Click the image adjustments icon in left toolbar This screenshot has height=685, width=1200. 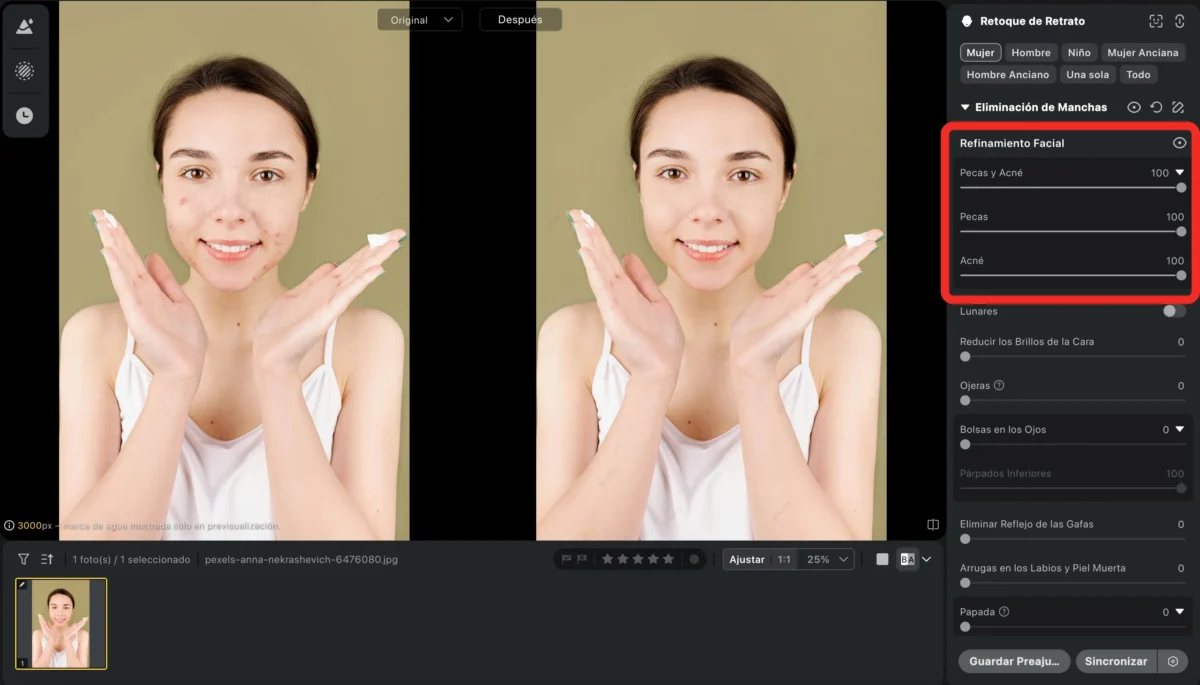24,27
